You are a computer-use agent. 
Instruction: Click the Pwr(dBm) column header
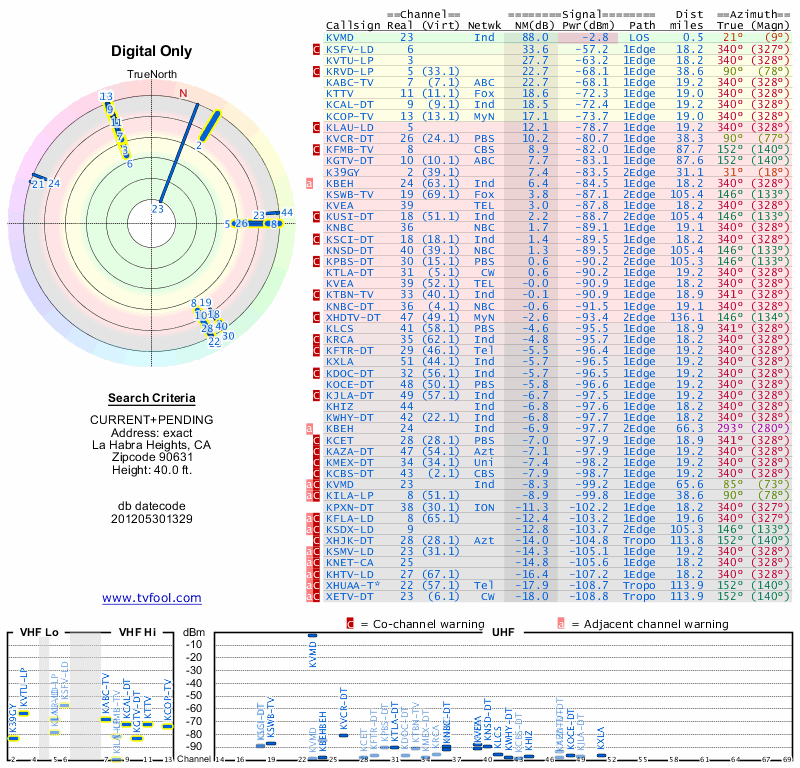pyautogui.click(x=589, y=25)
